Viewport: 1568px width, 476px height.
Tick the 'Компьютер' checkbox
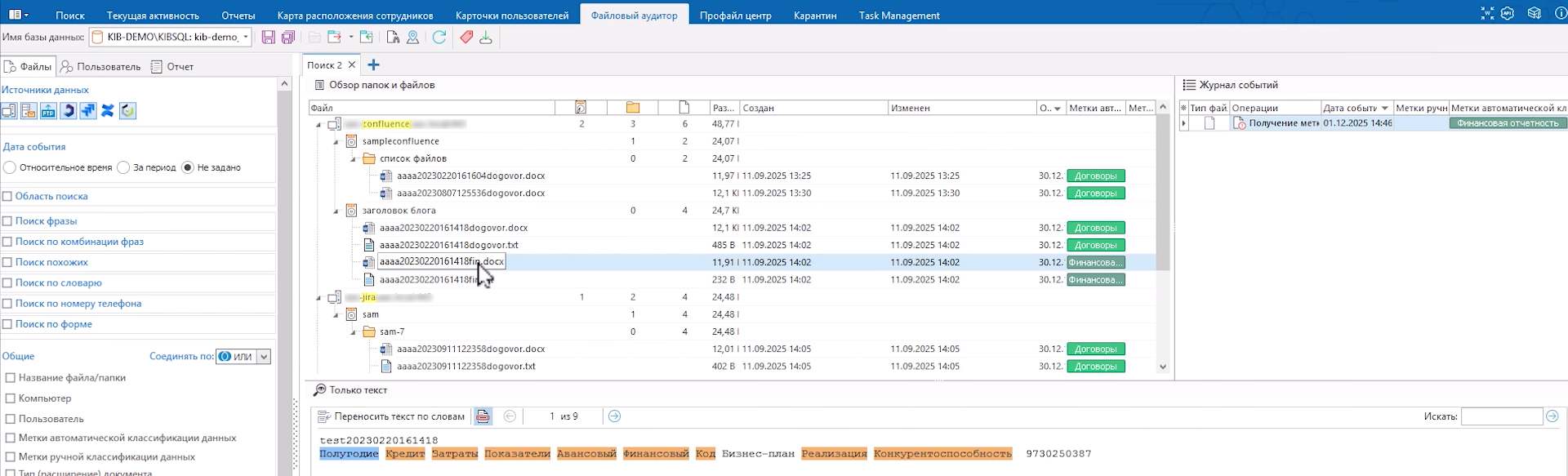(11, 398)
